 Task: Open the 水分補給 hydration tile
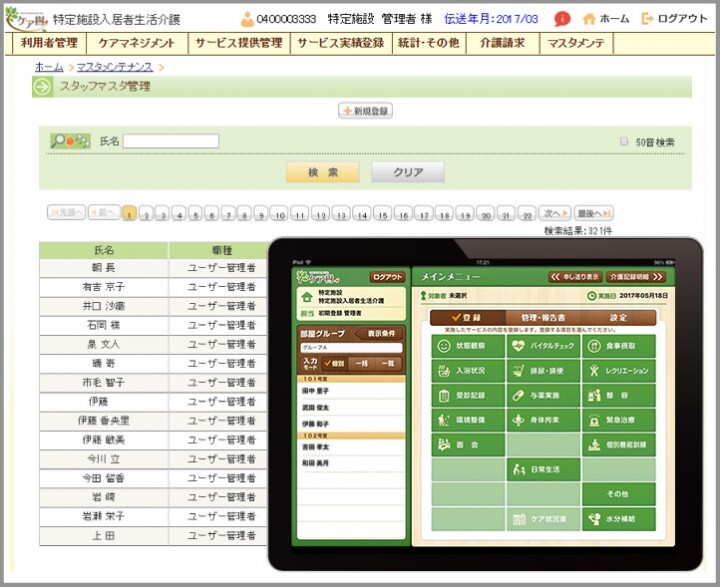click(619, 519)
